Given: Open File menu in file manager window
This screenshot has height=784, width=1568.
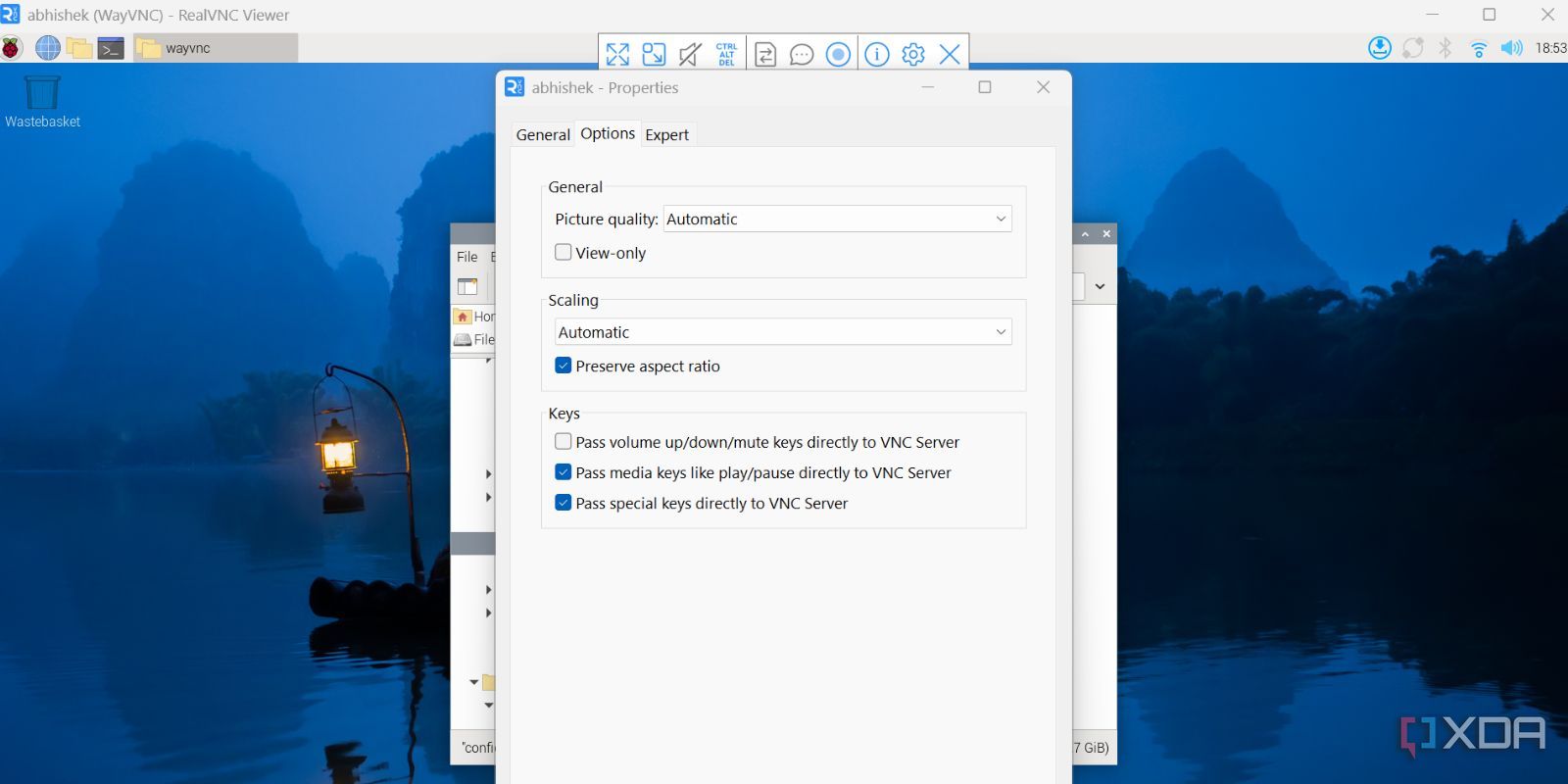Looking at the screenshot, I should coord(467,257).
